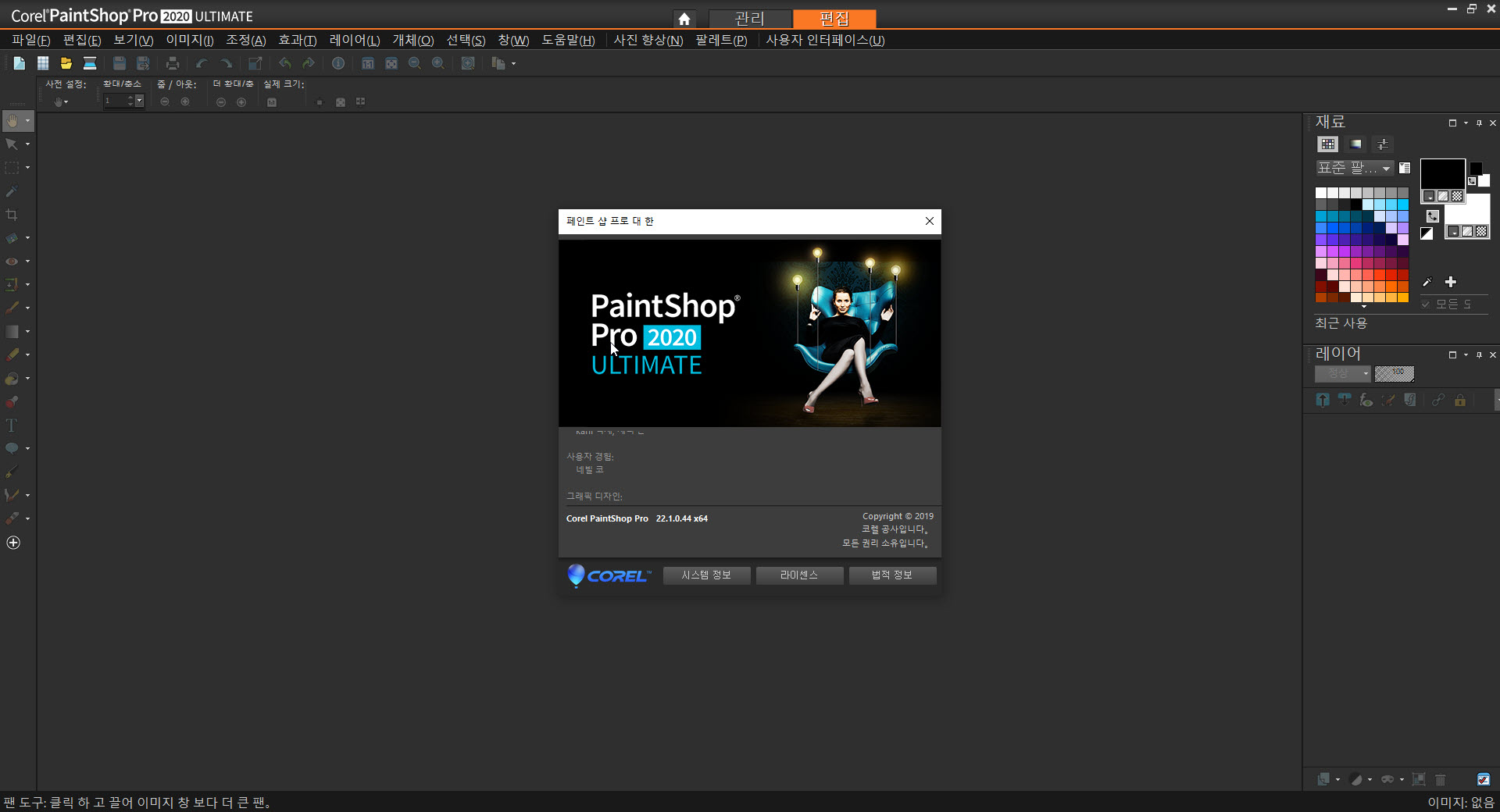Switch Materials to swatches view
Image resolution: width=1500 pixels, height=812 pixels.
[x=1328, y=144]
